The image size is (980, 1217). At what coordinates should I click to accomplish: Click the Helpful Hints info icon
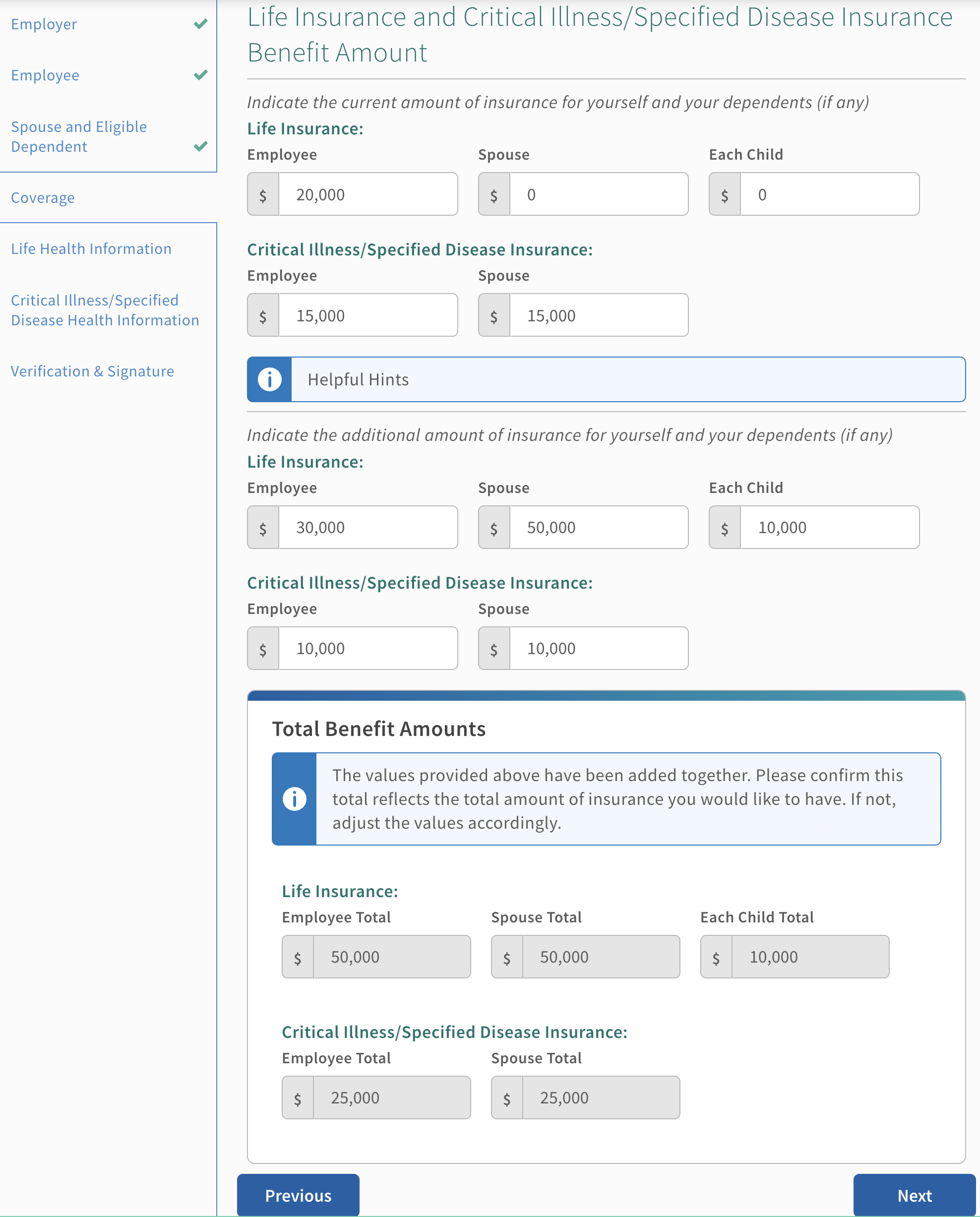coord(269,379)
